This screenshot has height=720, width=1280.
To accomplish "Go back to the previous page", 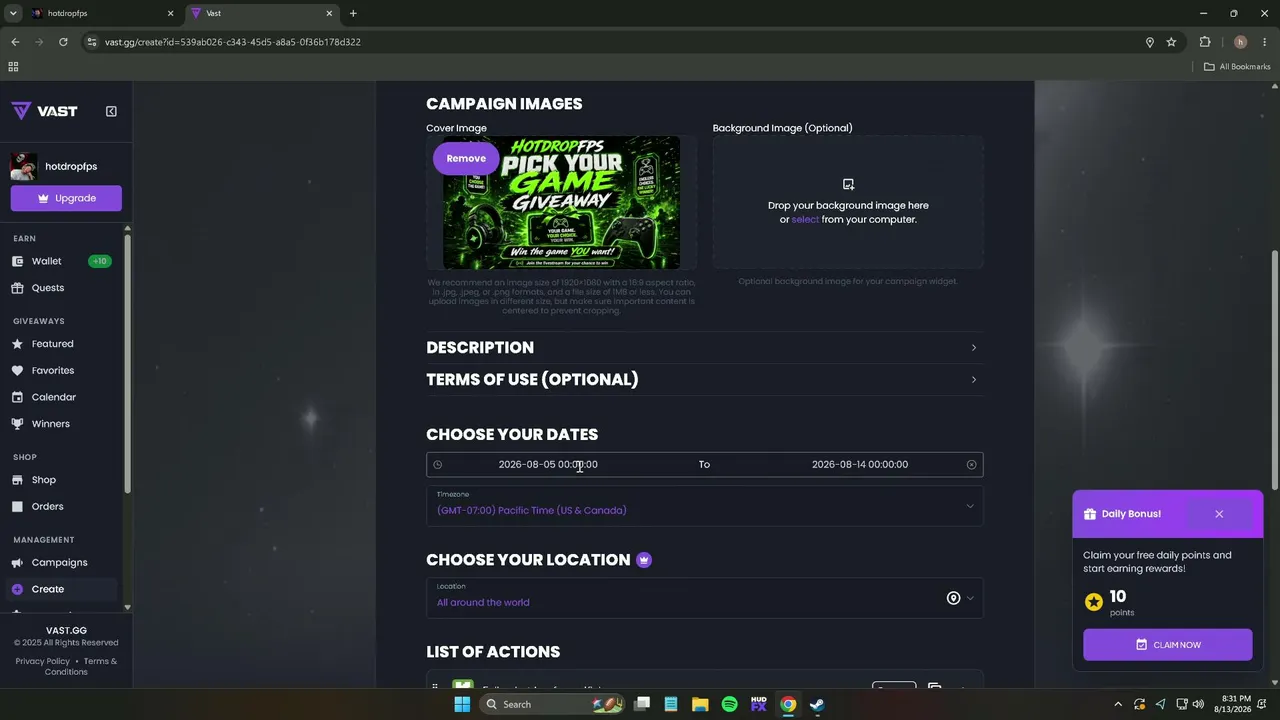I will (15, 42).
